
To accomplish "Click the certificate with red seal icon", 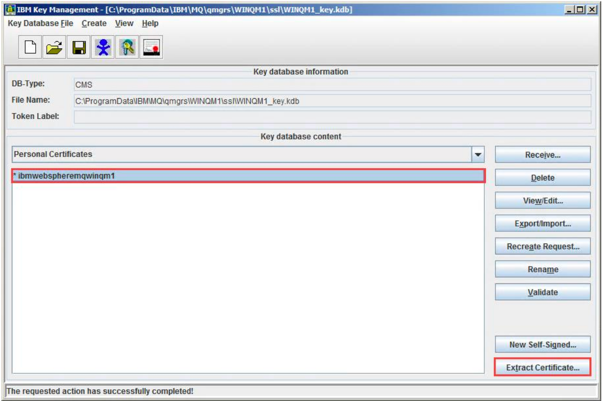I will [151, 47].
